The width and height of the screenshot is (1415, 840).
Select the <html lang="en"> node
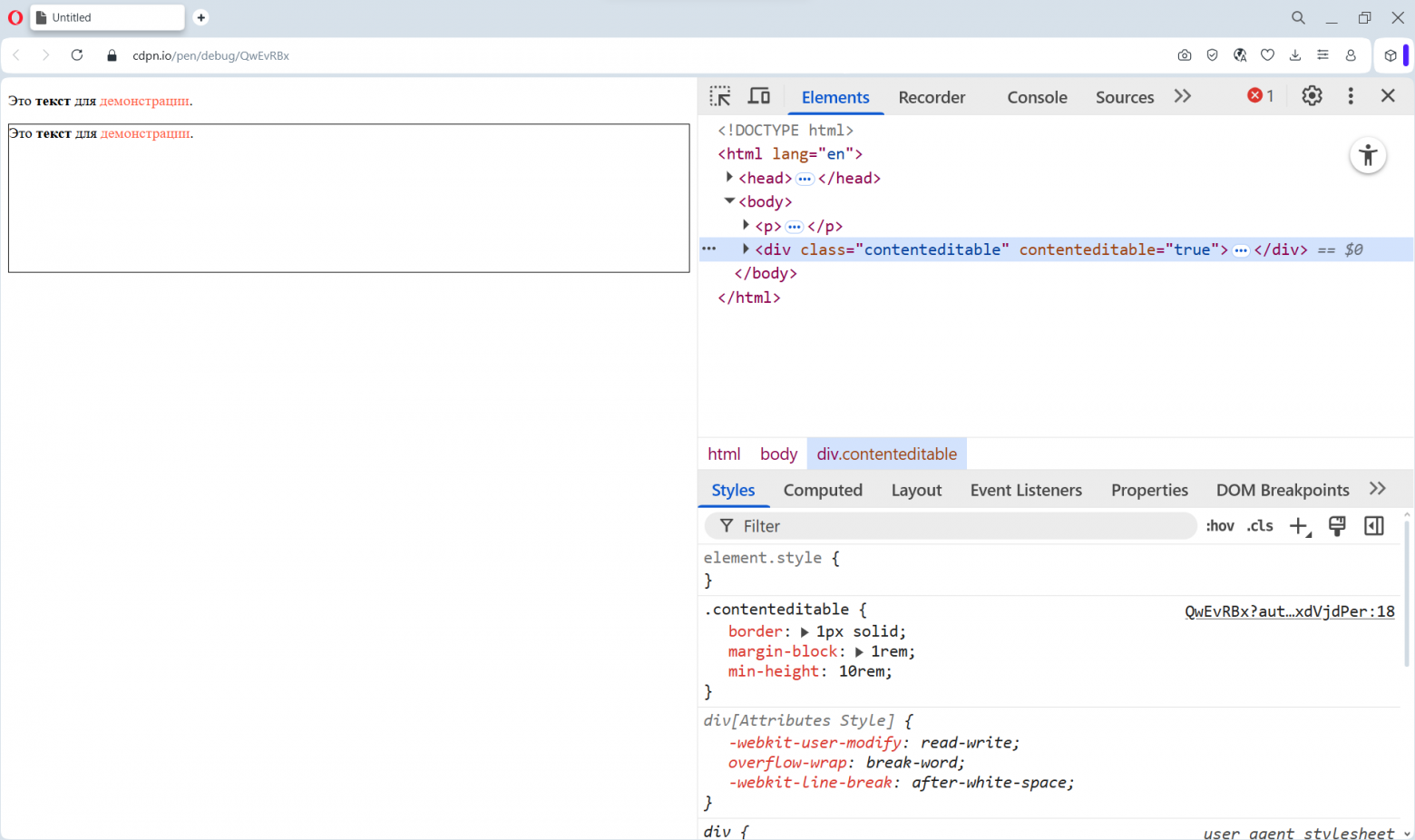coord(790,154)
